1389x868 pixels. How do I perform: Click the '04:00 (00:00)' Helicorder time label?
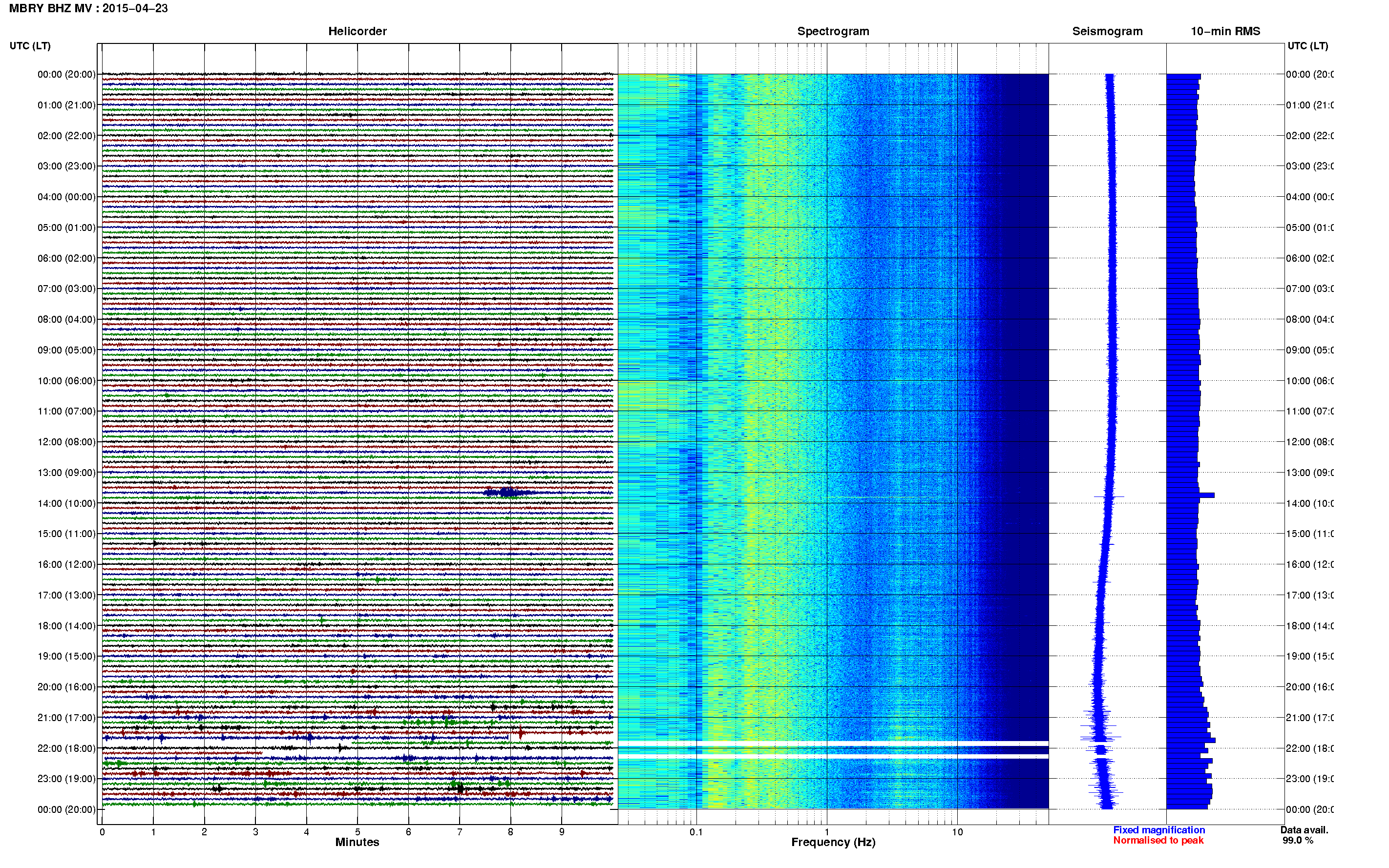66,197
